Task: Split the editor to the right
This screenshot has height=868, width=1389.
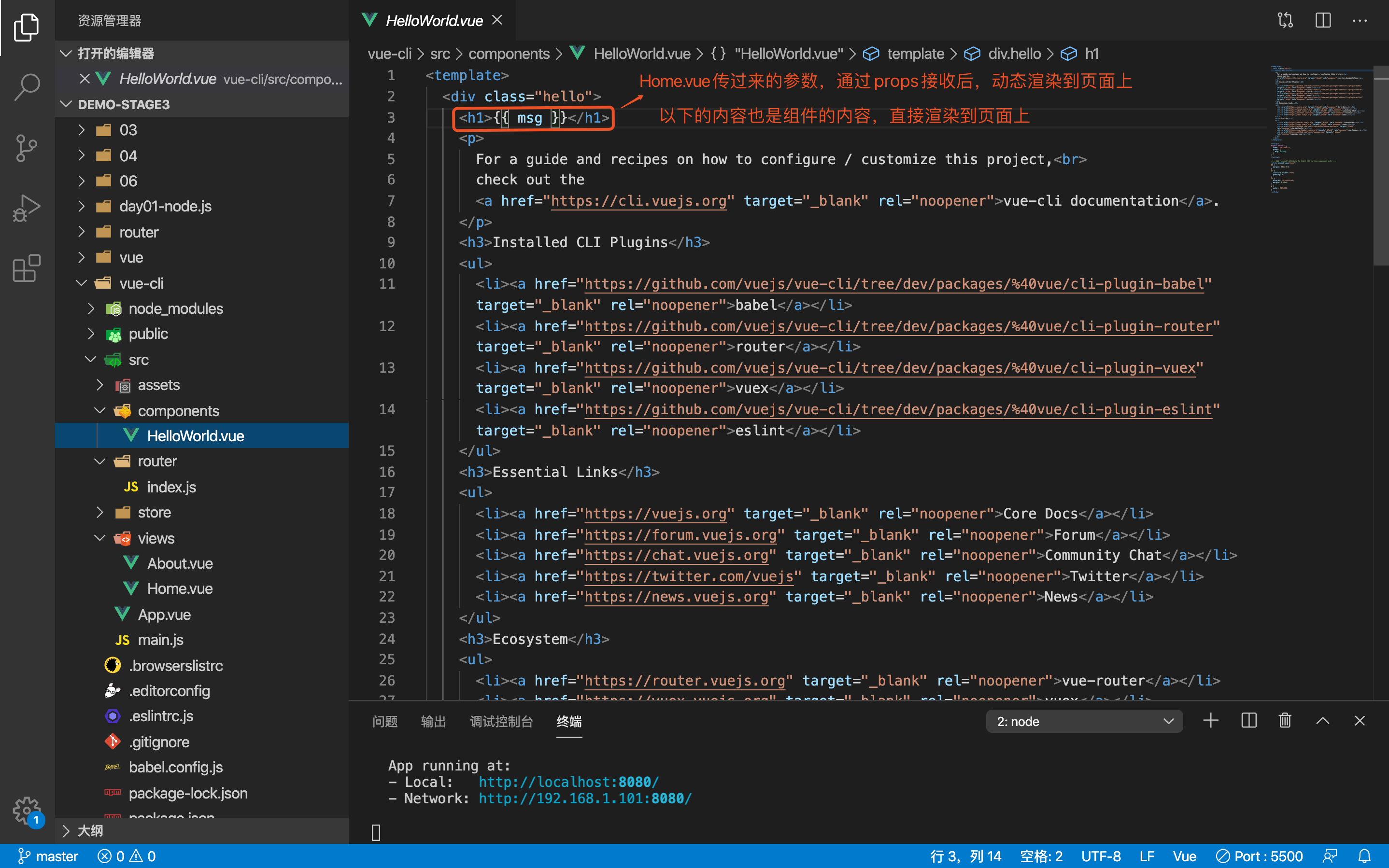Action: click(x=1322, y=21)
